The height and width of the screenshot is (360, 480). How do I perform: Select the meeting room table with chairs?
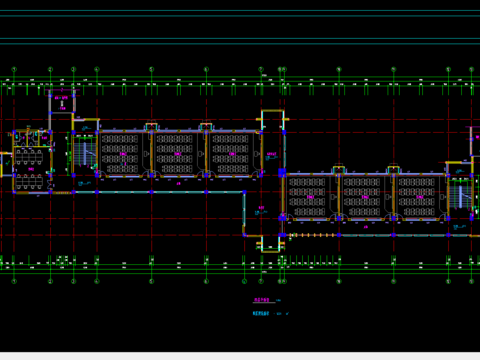(x=28, y=157)
